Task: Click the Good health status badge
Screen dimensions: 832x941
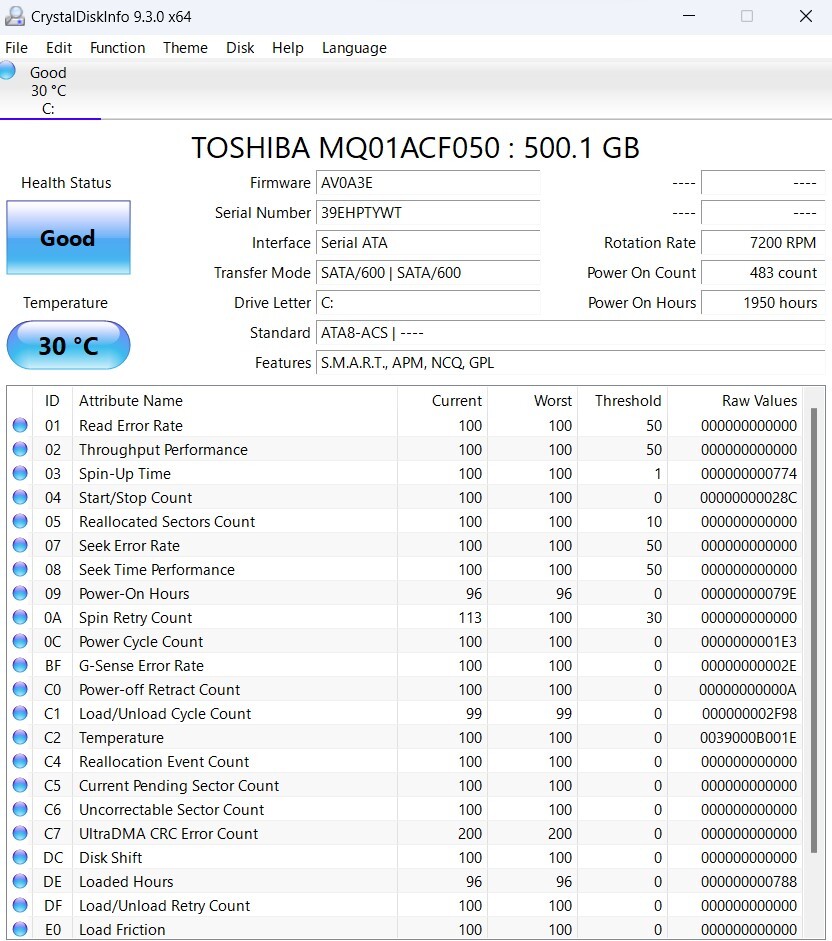Action: (67, 237)
